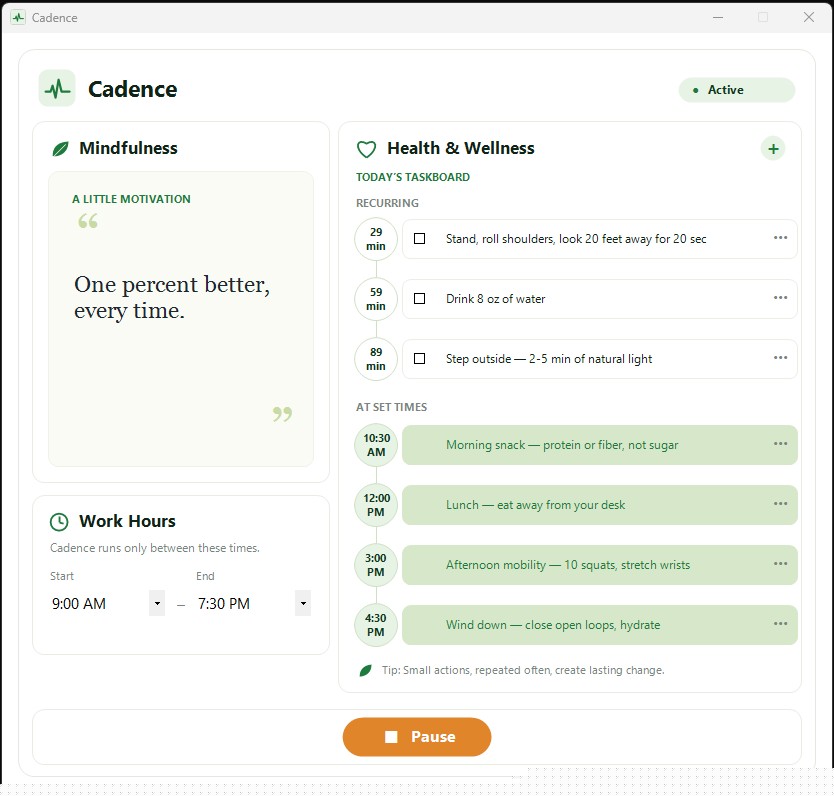Click the Mindfulness leaf icon
834x796 pixels.
(60, 149)
